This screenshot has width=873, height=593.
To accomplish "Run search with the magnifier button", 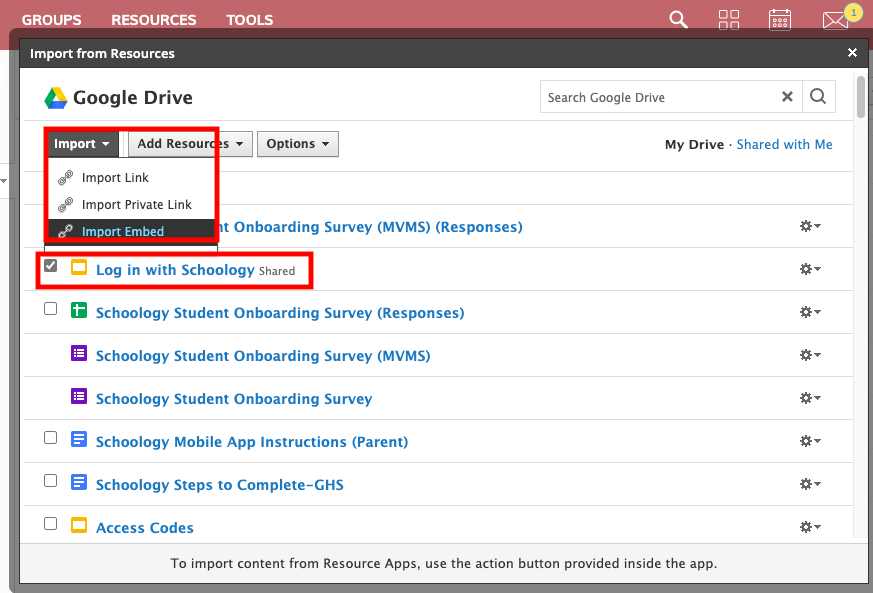I will point(818,97).
